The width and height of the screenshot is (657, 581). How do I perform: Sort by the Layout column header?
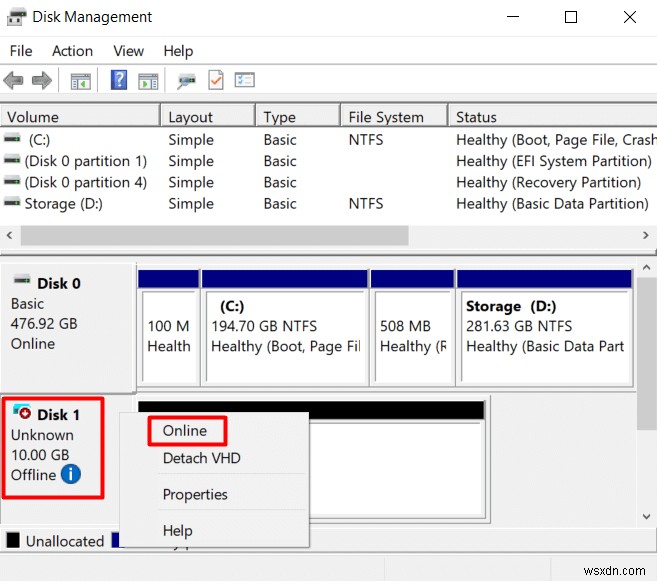click(x=208, y=116)
